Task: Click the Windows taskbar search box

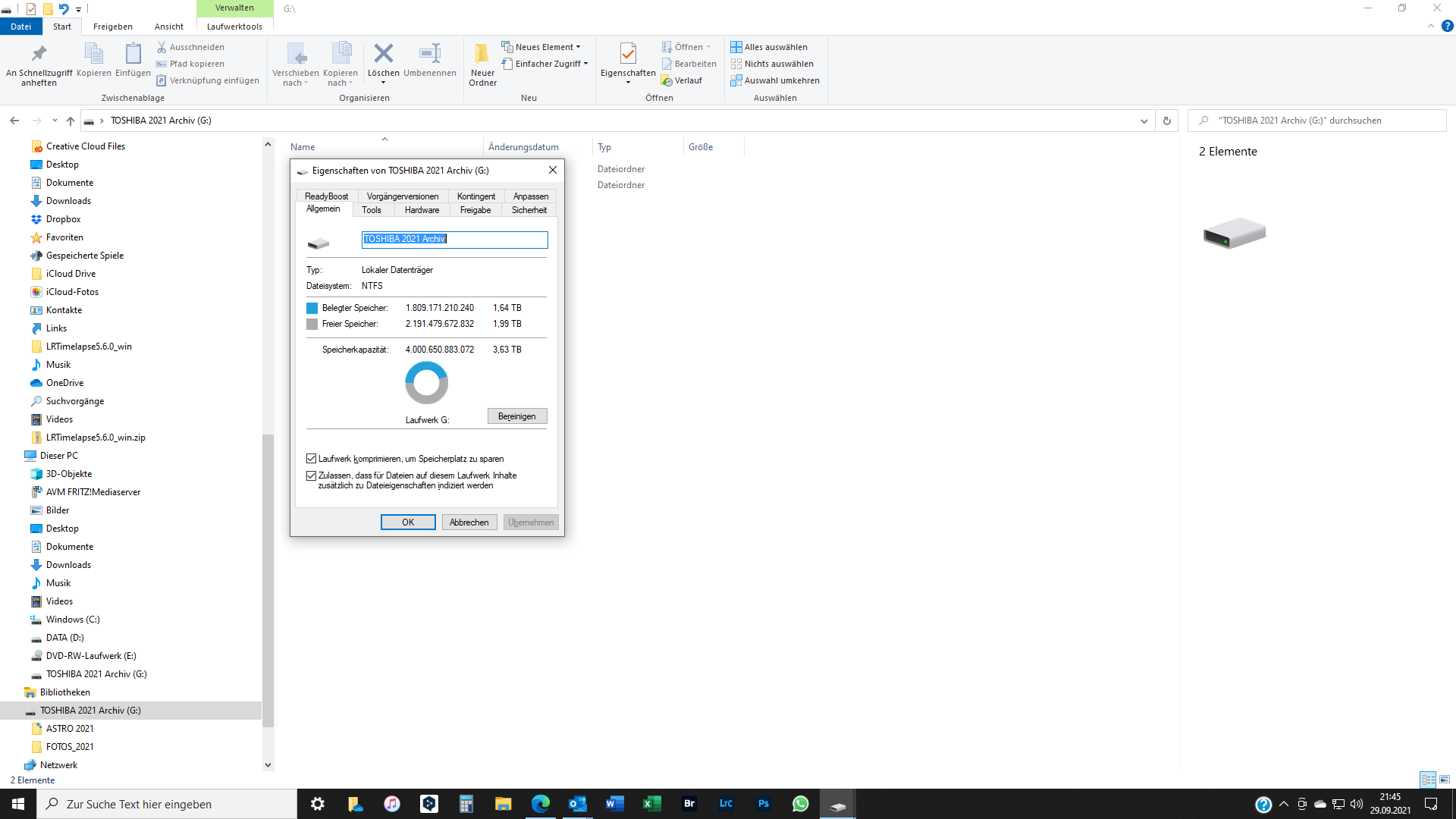Action: click(x=167, y=804)
